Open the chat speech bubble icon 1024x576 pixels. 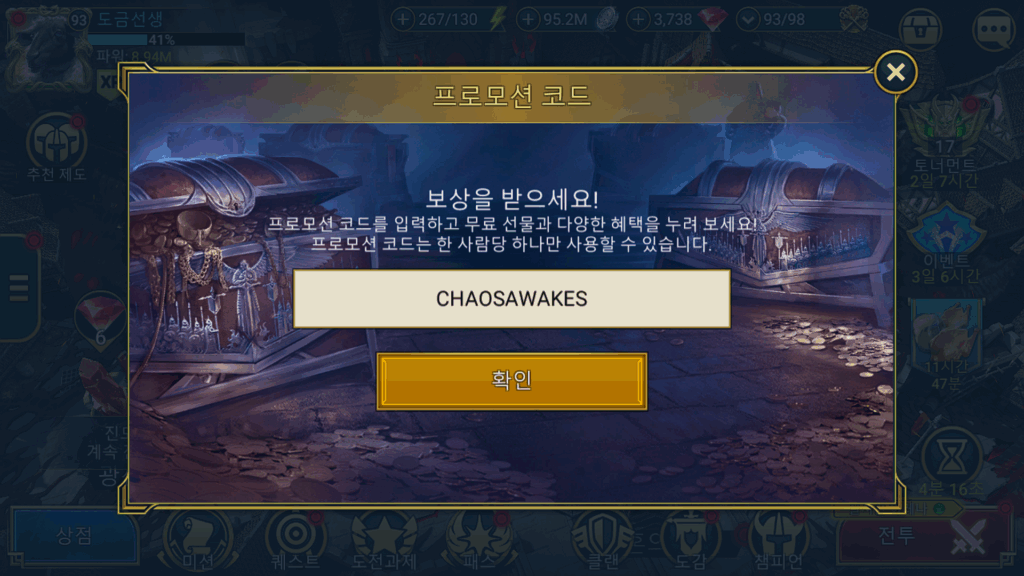(x=993, y=29)
